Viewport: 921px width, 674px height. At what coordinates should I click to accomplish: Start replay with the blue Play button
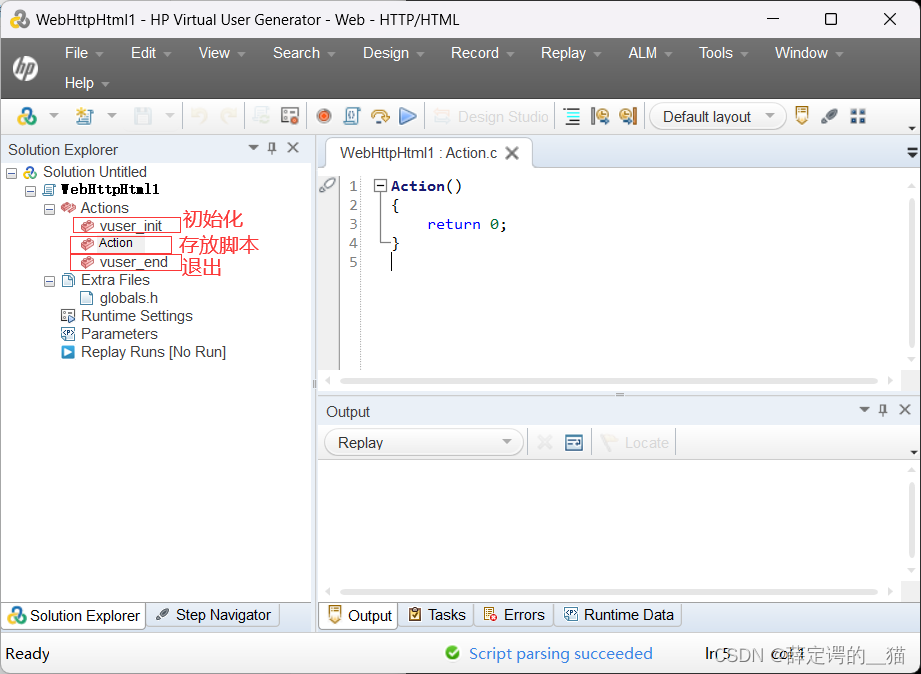point(408,116)
